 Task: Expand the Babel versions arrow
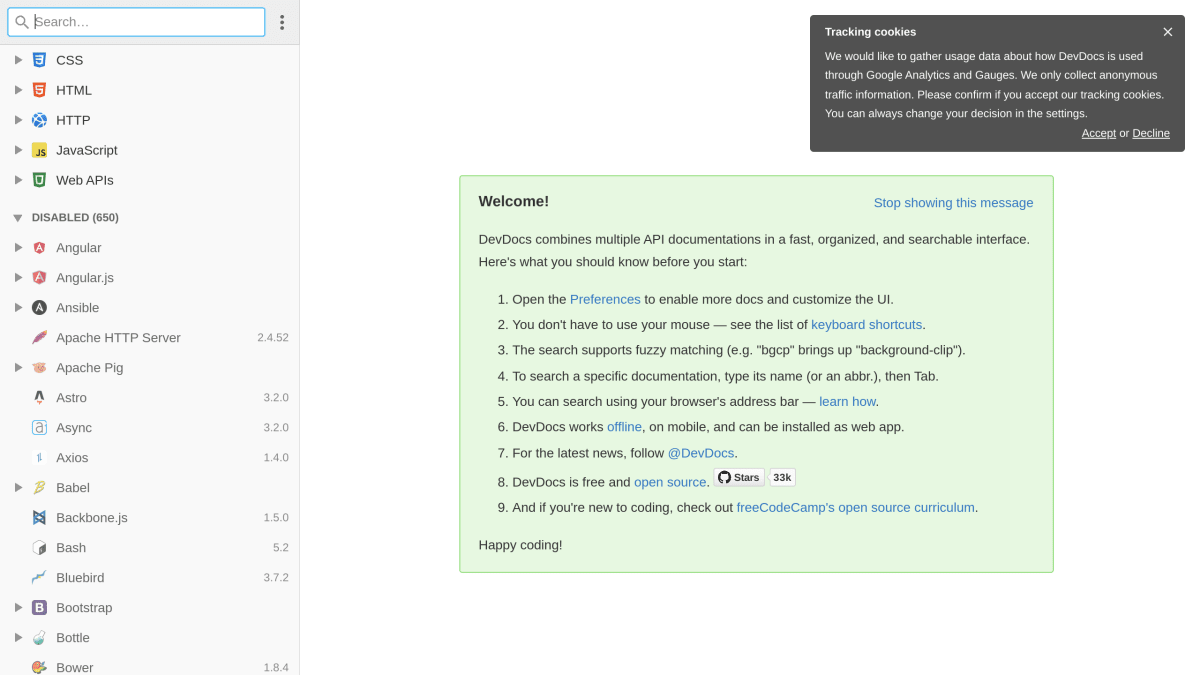[18, 488]
